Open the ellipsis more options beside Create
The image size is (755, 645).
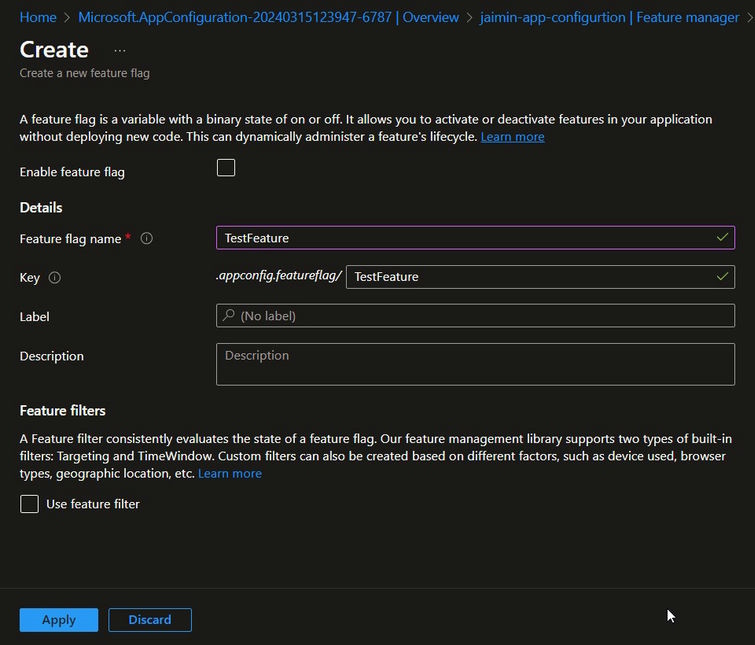click(x=120, y=50)
